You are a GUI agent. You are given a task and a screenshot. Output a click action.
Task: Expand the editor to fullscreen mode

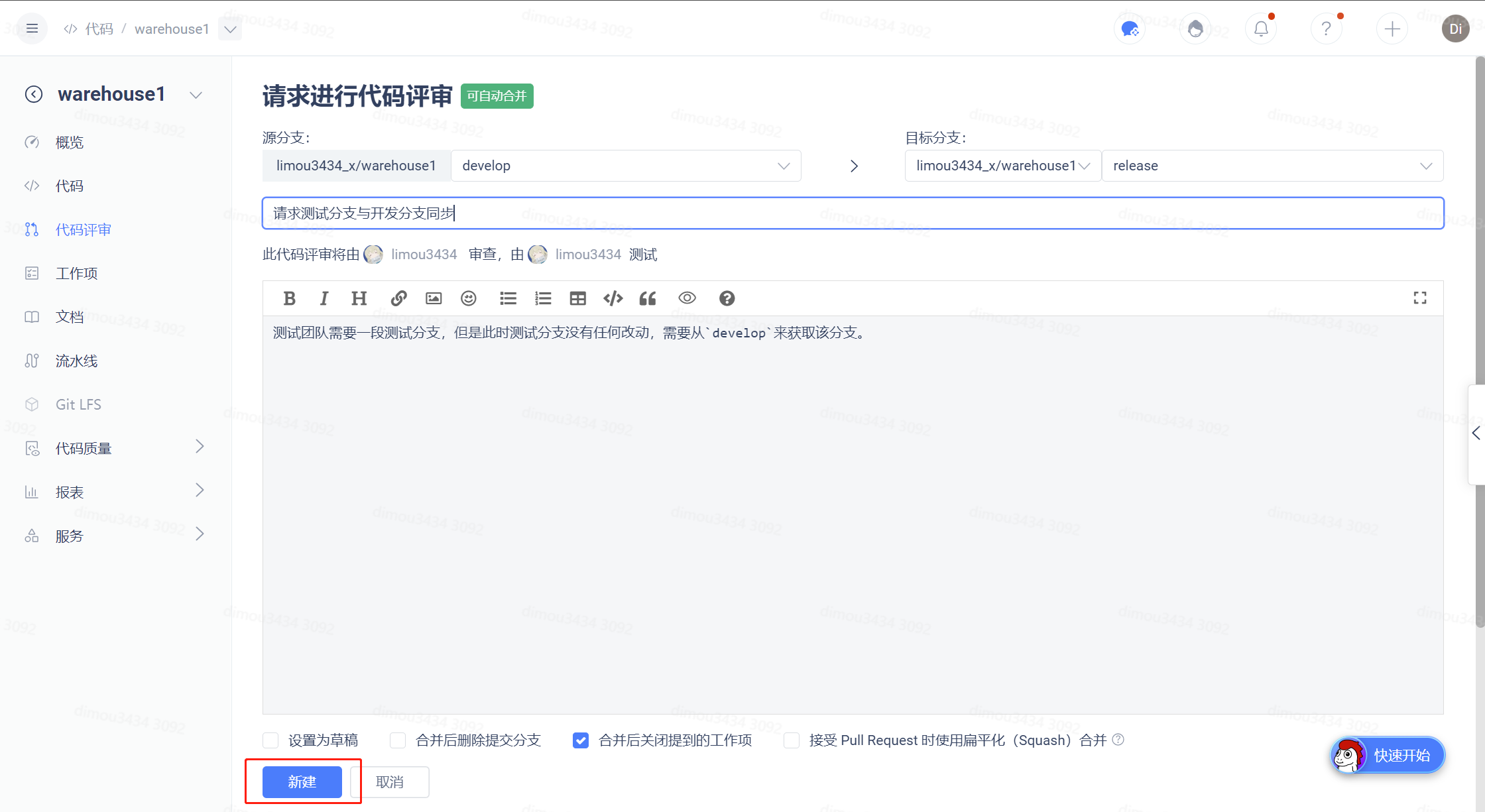point(1419,298)
